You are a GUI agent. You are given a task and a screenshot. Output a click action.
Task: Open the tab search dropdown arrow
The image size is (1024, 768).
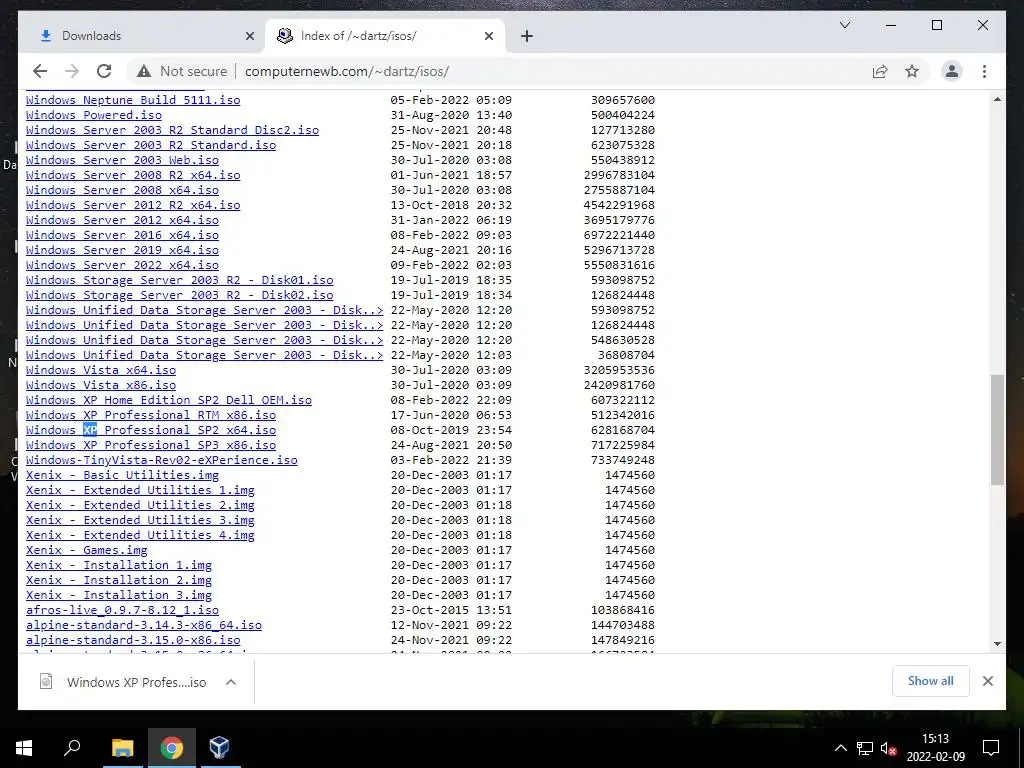pos(844,25)
